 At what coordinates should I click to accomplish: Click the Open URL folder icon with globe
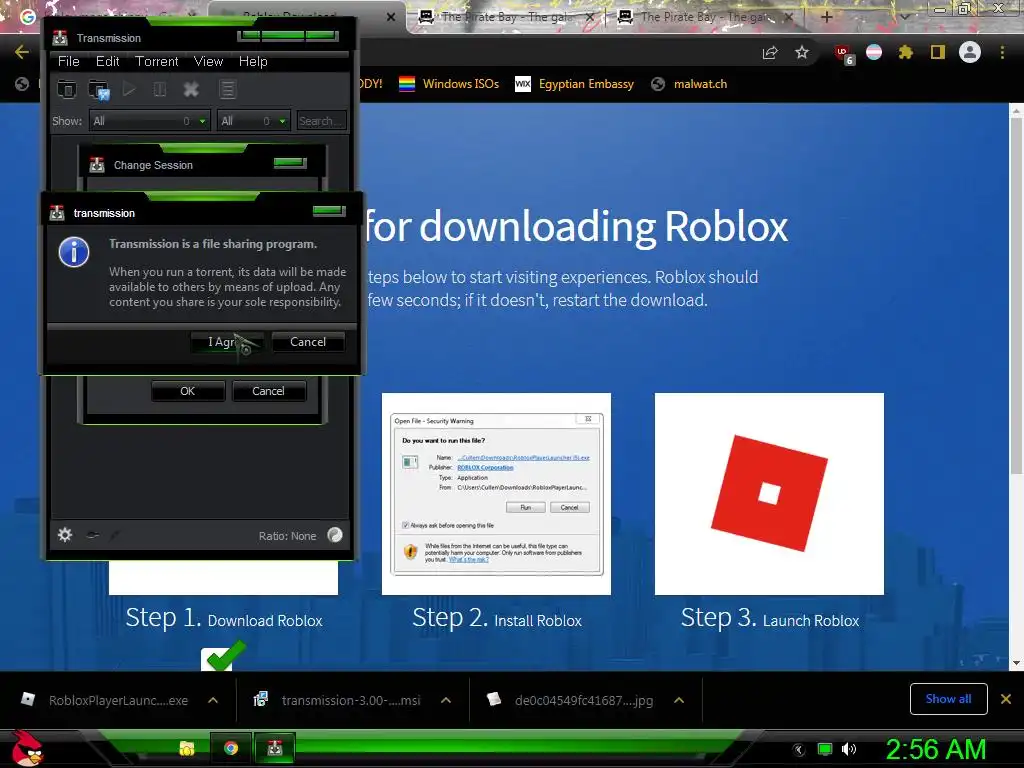tap(99, 89)
